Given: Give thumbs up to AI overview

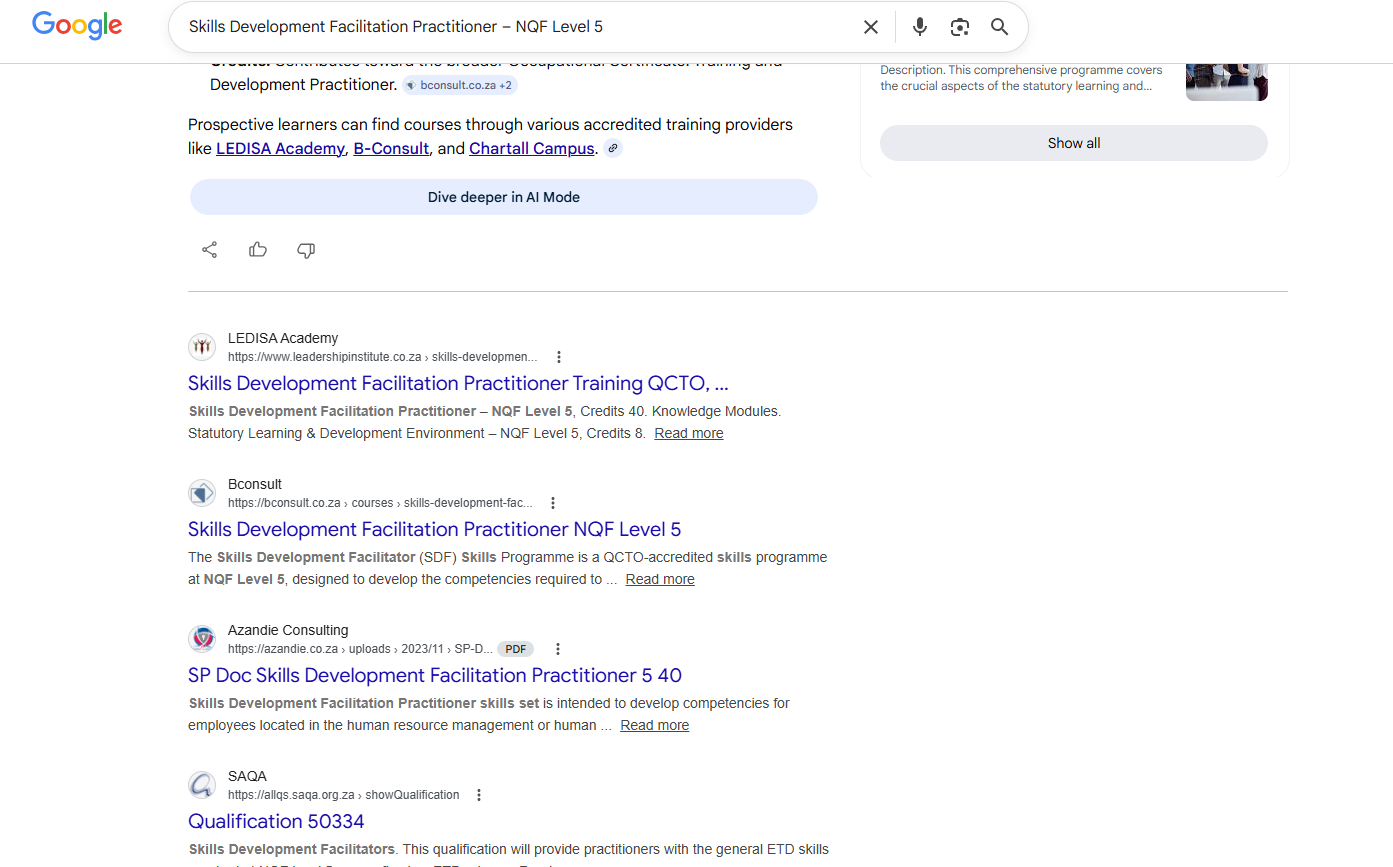Looking at the screenshot, I should click(258, 250).
